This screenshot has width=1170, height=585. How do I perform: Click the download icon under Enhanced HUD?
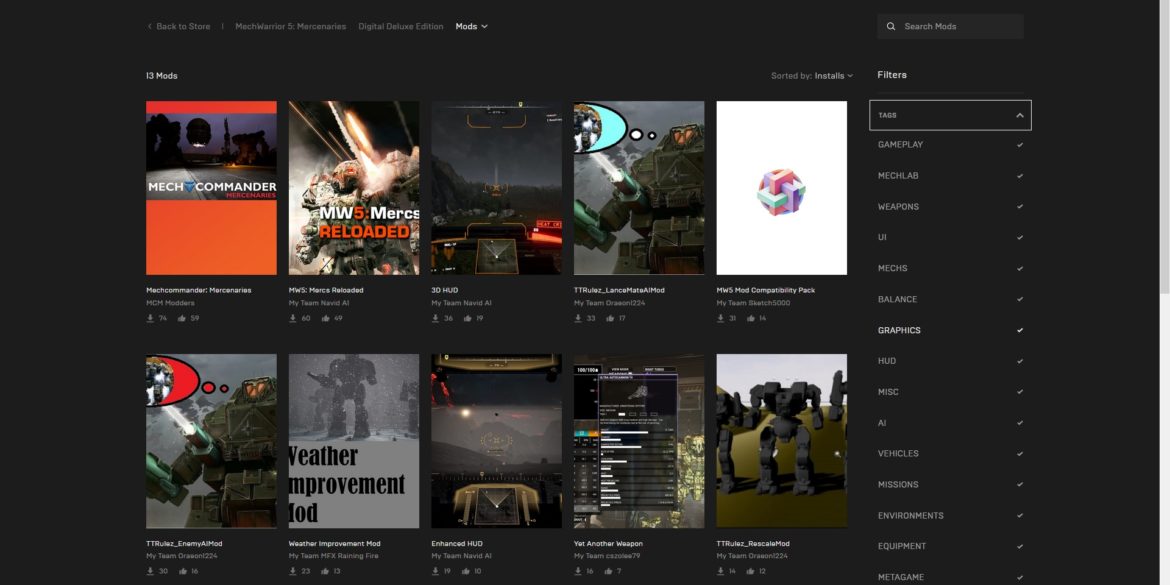click(435, 572)
